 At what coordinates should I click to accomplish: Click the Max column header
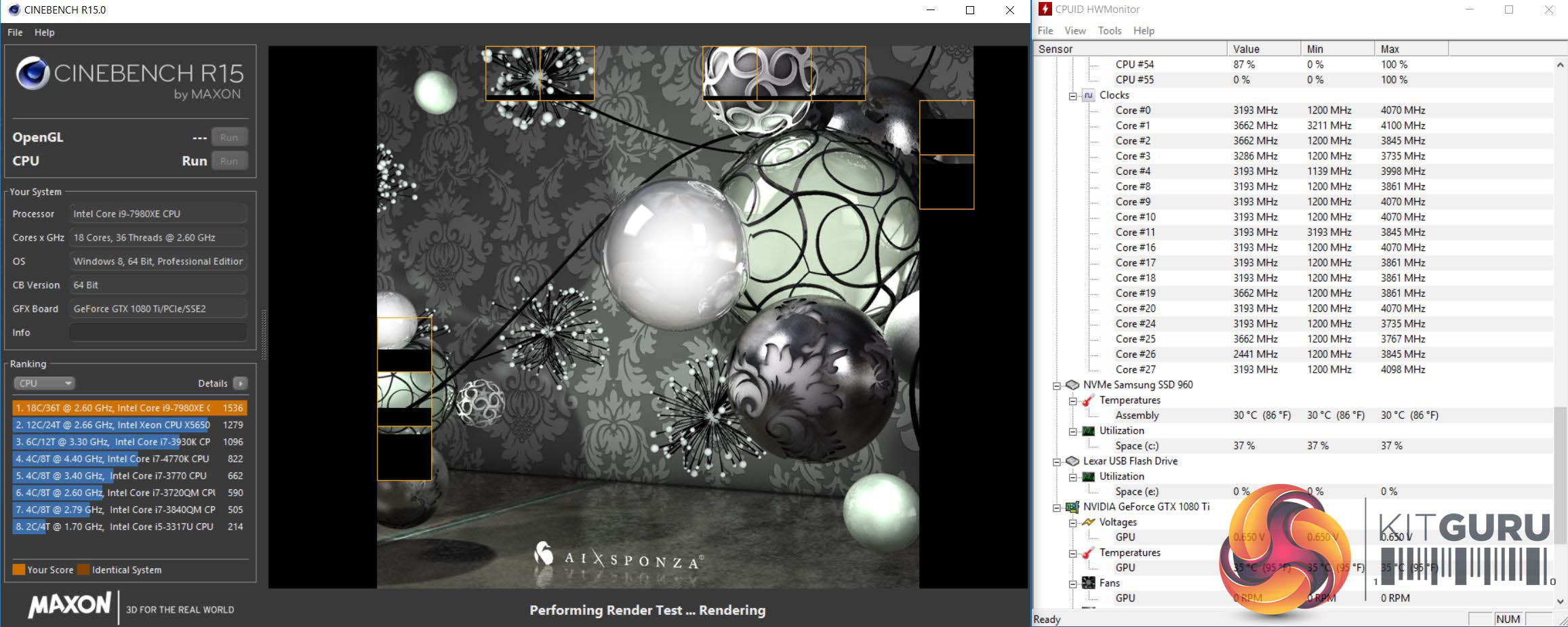pyautogui.click(x=1412, y=49)
